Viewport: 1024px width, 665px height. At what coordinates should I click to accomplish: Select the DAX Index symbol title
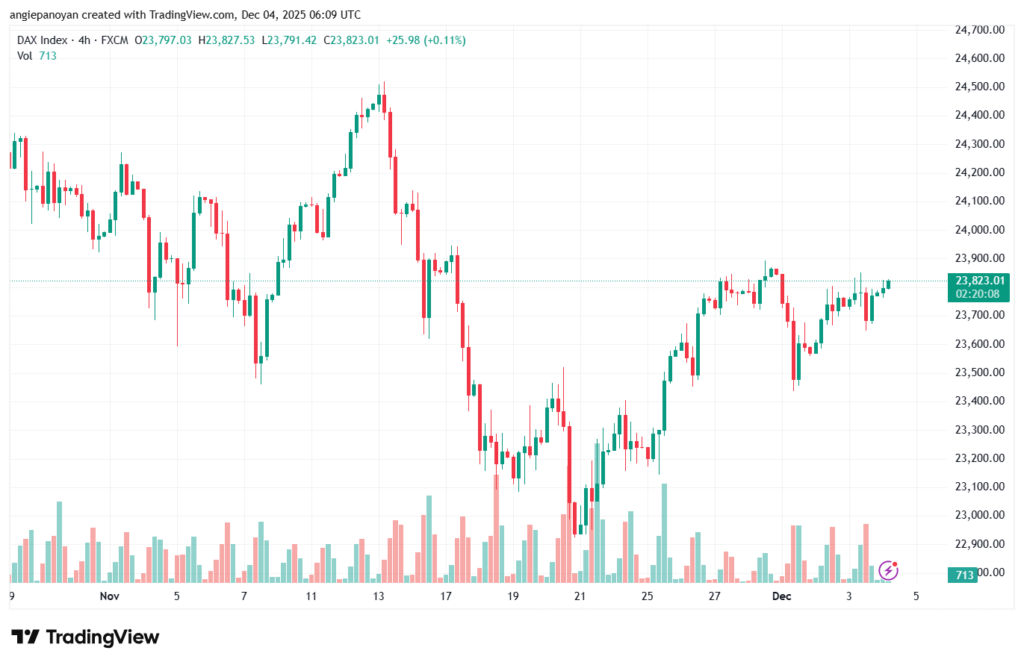(49, 40)
